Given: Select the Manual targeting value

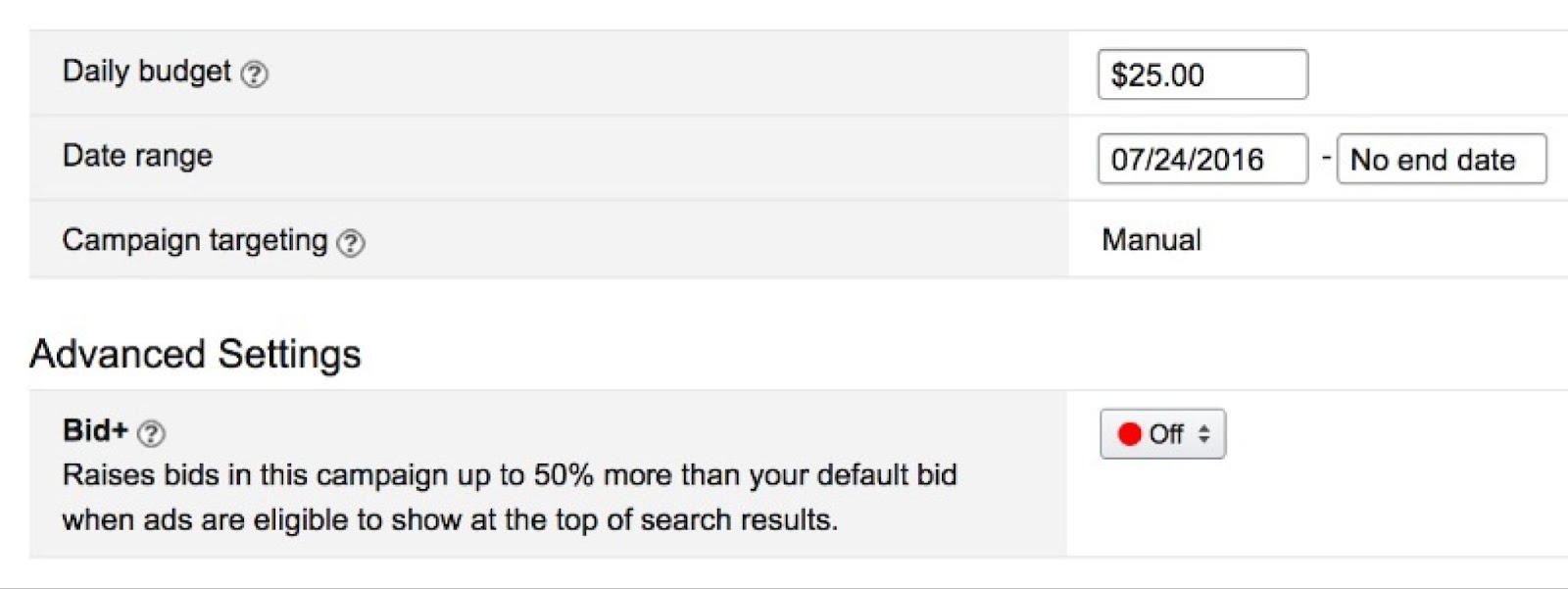Looking at the screenshot, I should pyautogui.click(x=1151, y=241).
